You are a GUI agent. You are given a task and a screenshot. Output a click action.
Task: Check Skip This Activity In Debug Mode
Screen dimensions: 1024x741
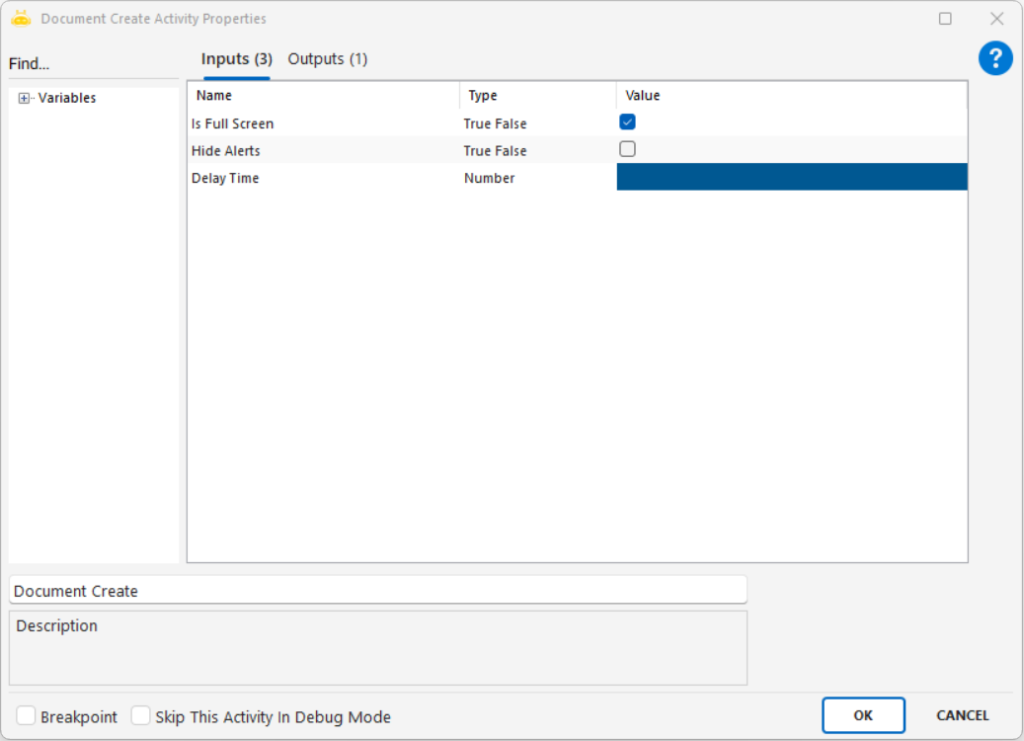coord(141,716)
